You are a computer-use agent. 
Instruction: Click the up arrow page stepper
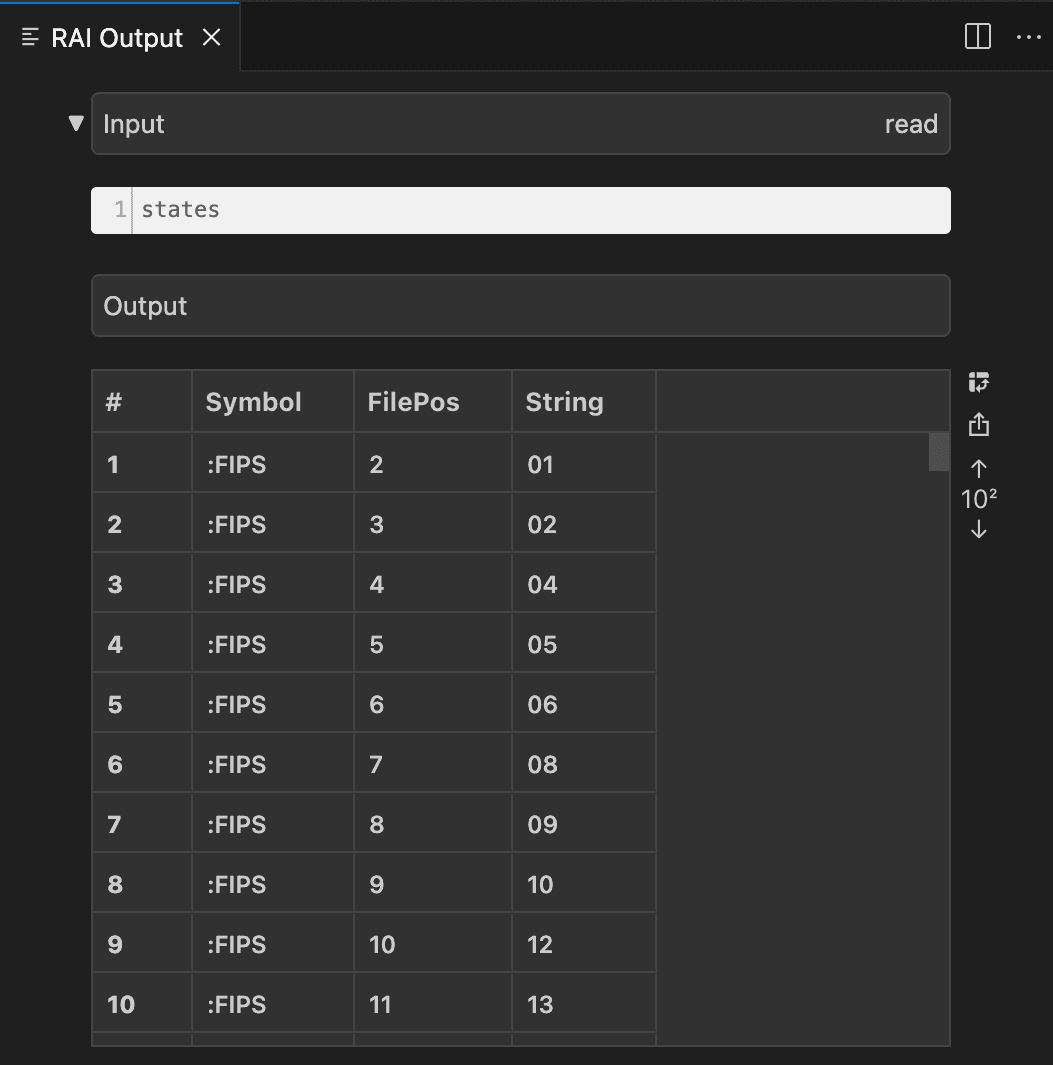(x=978, y=469)
